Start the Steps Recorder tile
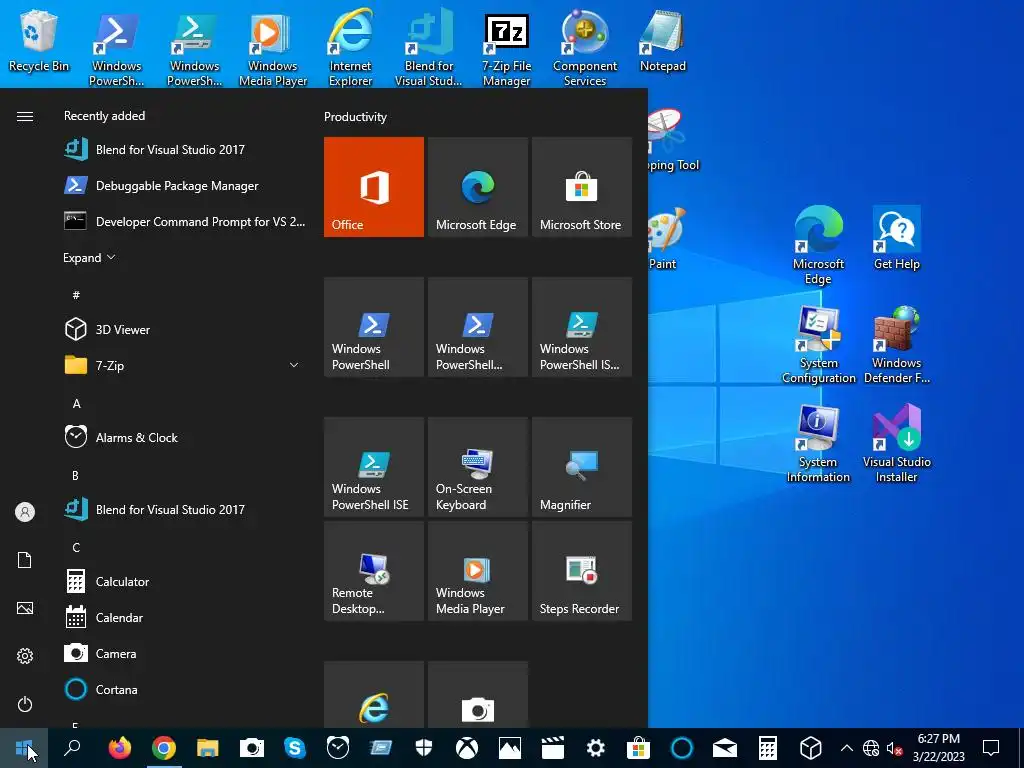The image size is (1024, 768). (582, 571)
